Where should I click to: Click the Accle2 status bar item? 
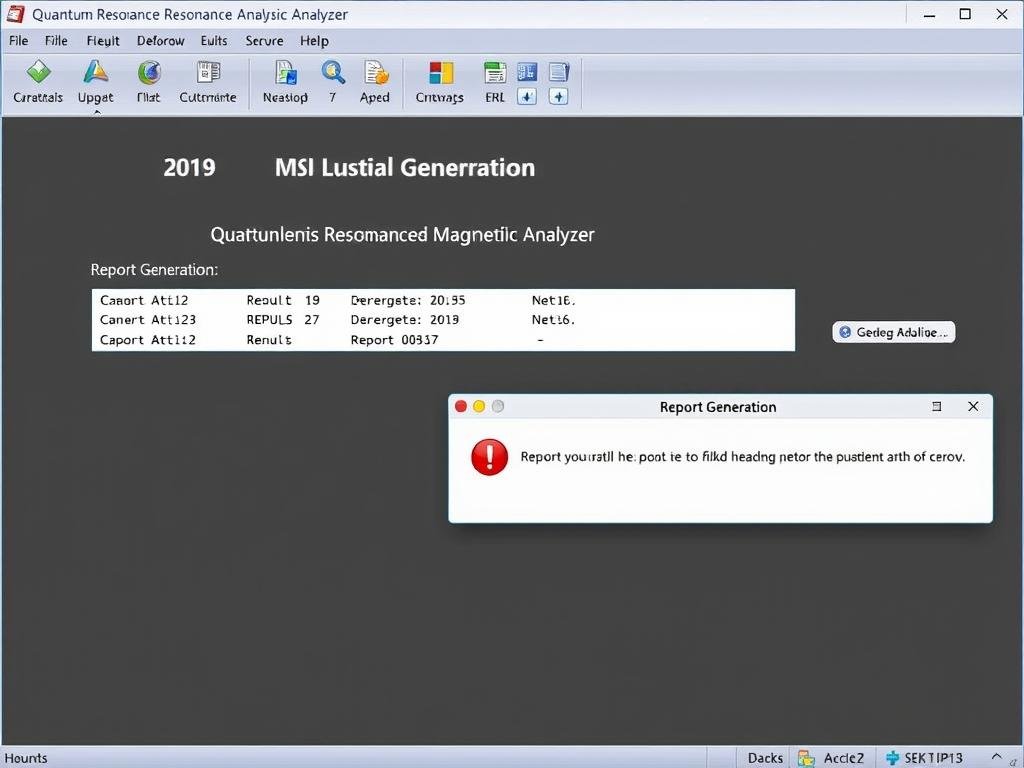(x=833, y=758)
